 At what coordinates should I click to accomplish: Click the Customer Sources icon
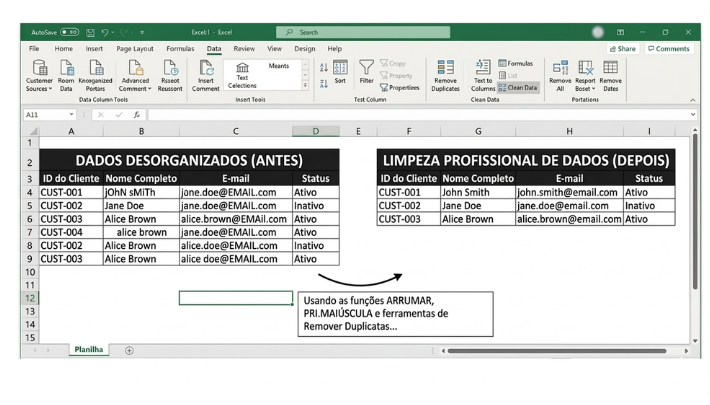point(38,68)
